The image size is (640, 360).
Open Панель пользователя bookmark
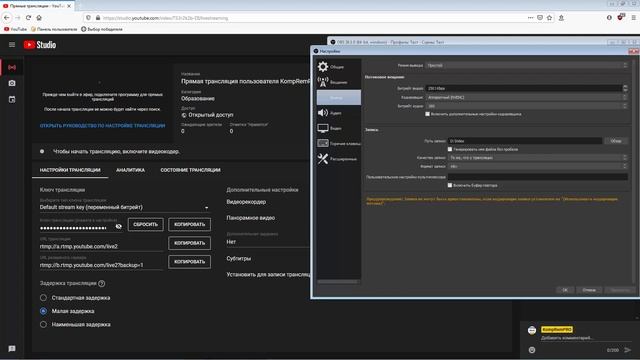[54, 29]
